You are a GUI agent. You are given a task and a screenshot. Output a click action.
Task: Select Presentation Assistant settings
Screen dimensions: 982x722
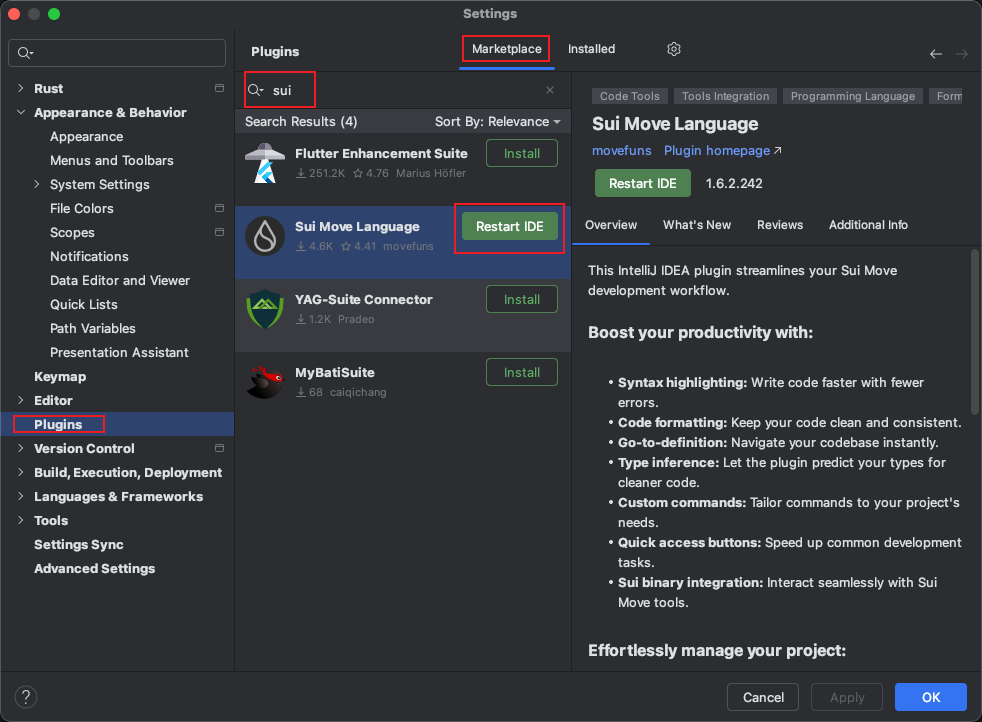click(x=119, y=352)
